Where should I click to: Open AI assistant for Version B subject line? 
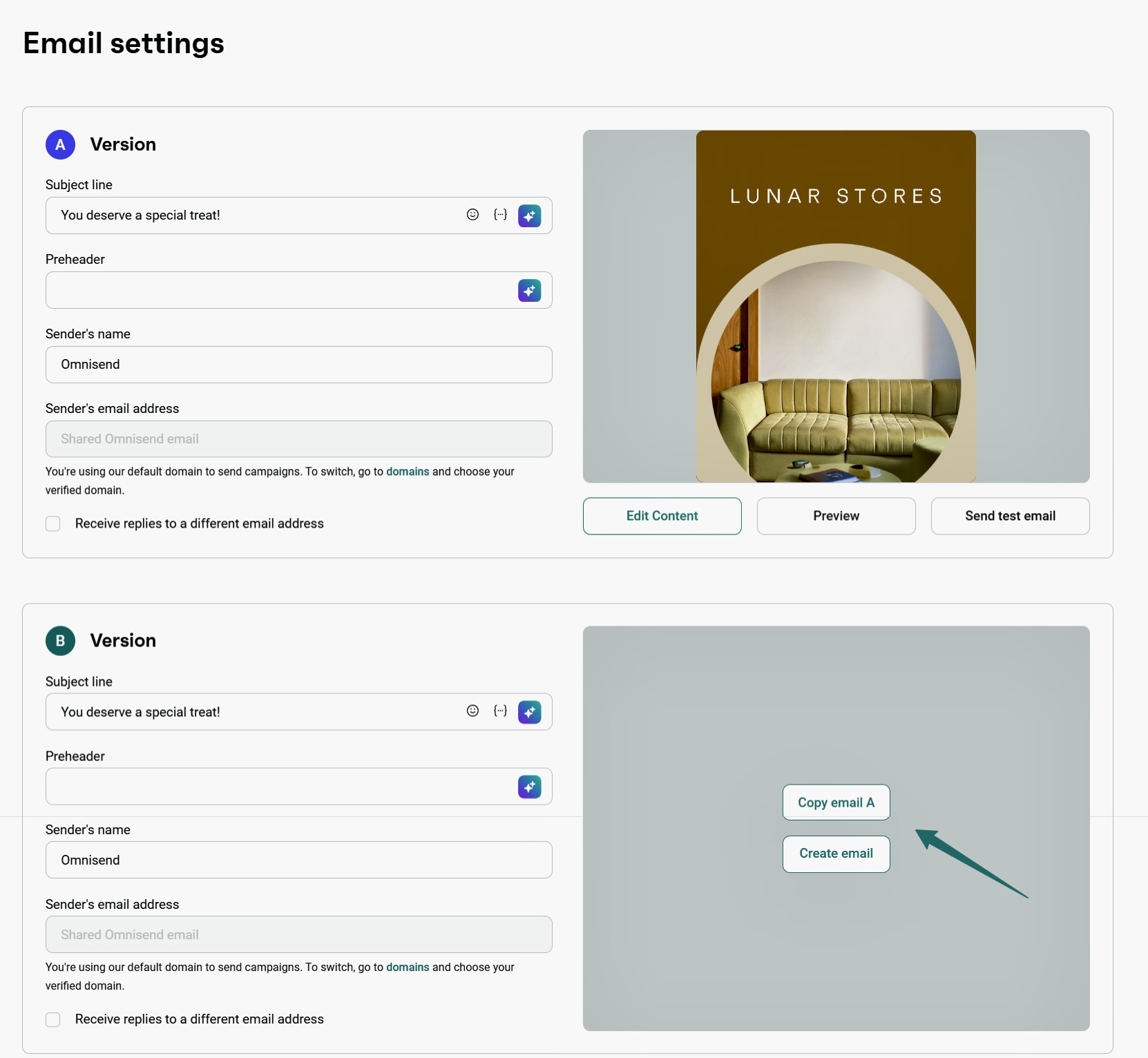coord(529,712)
